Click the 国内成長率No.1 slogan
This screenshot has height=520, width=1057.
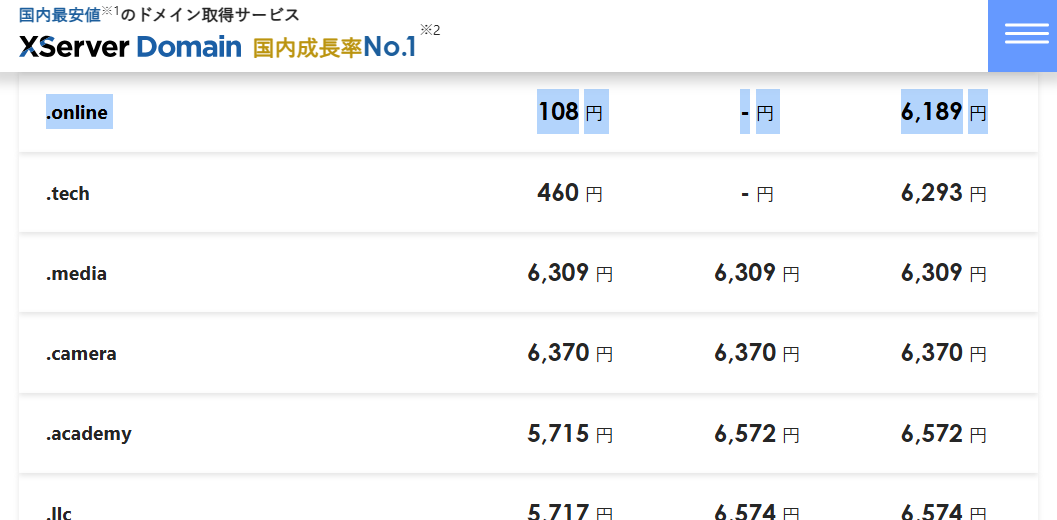click(x=334, y=47)
